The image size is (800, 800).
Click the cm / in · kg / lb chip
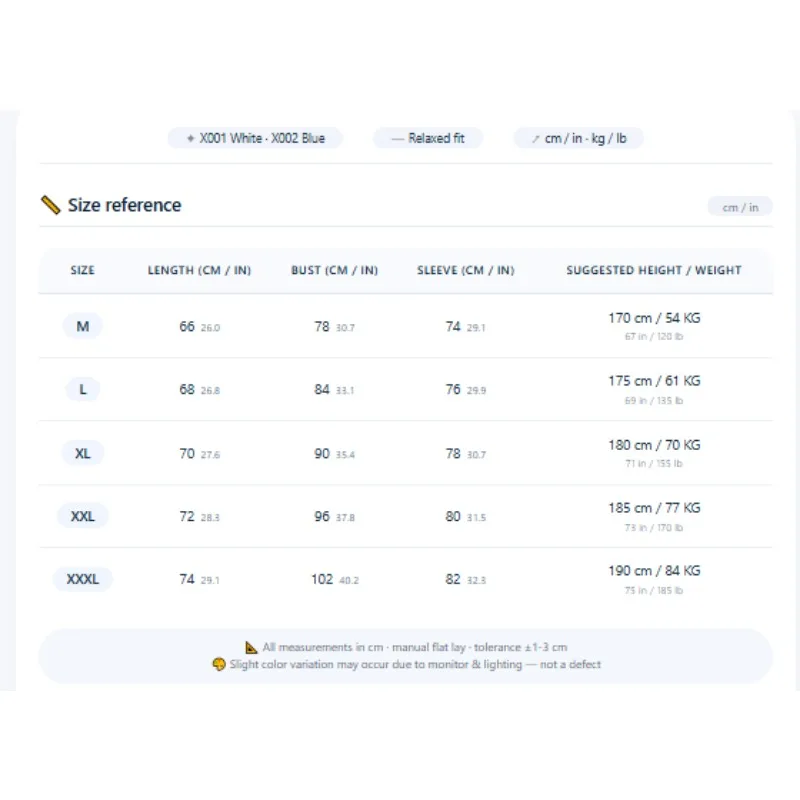pos(579,138)
